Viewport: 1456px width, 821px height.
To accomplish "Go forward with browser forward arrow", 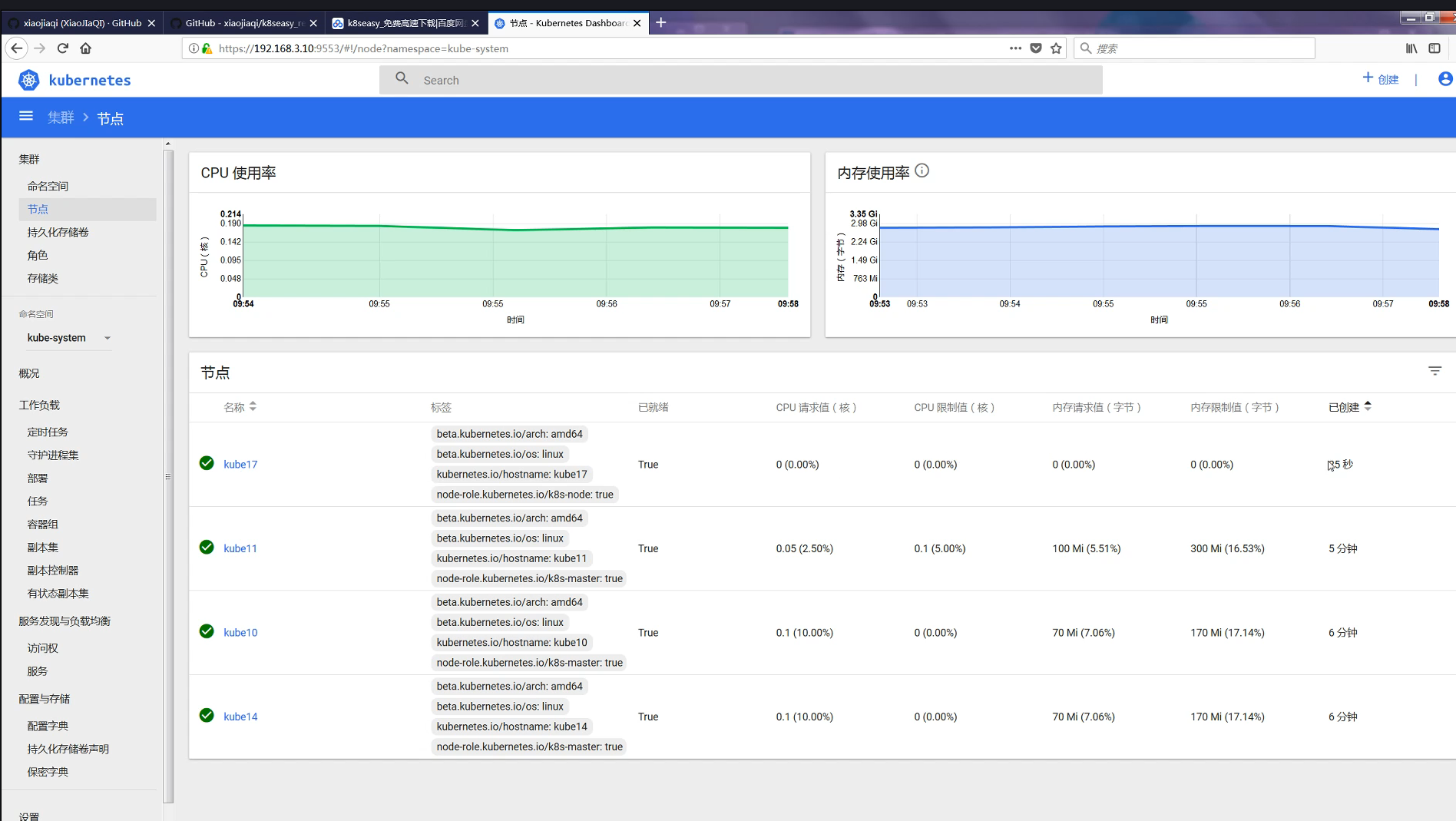I will coord(40,48).
